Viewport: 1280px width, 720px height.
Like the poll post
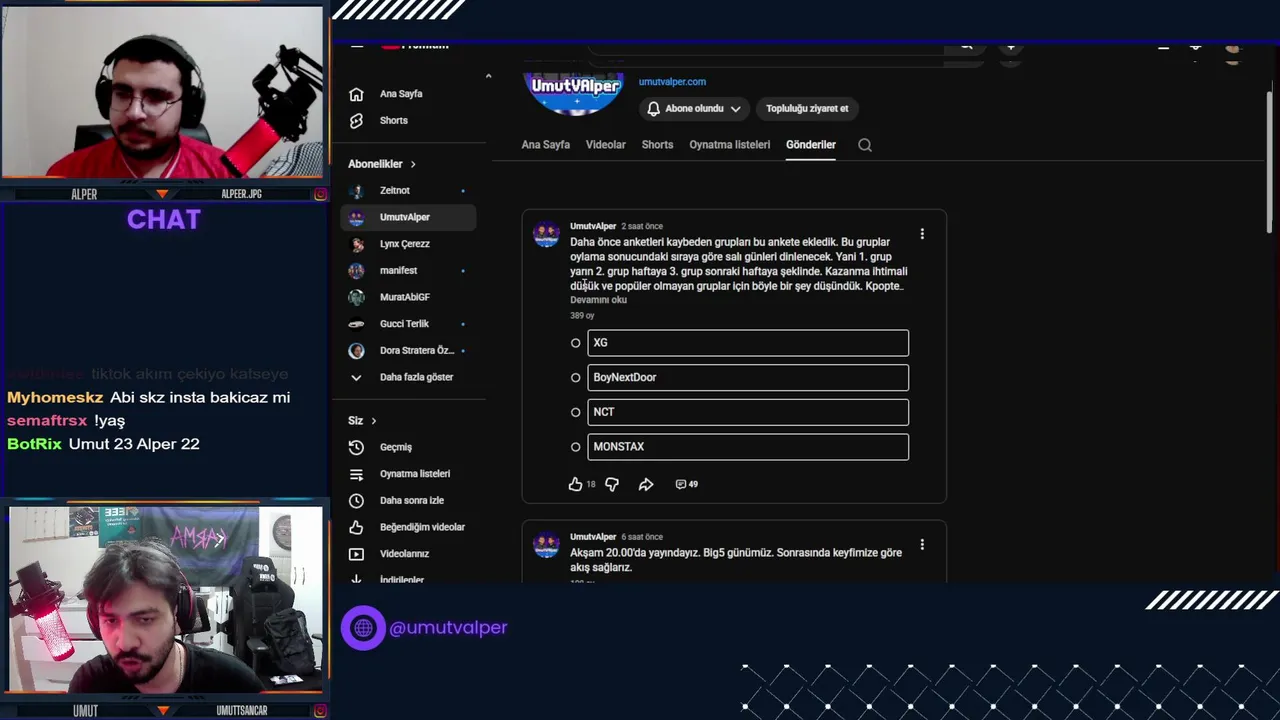pyautogui.click(x=575, y=484)
